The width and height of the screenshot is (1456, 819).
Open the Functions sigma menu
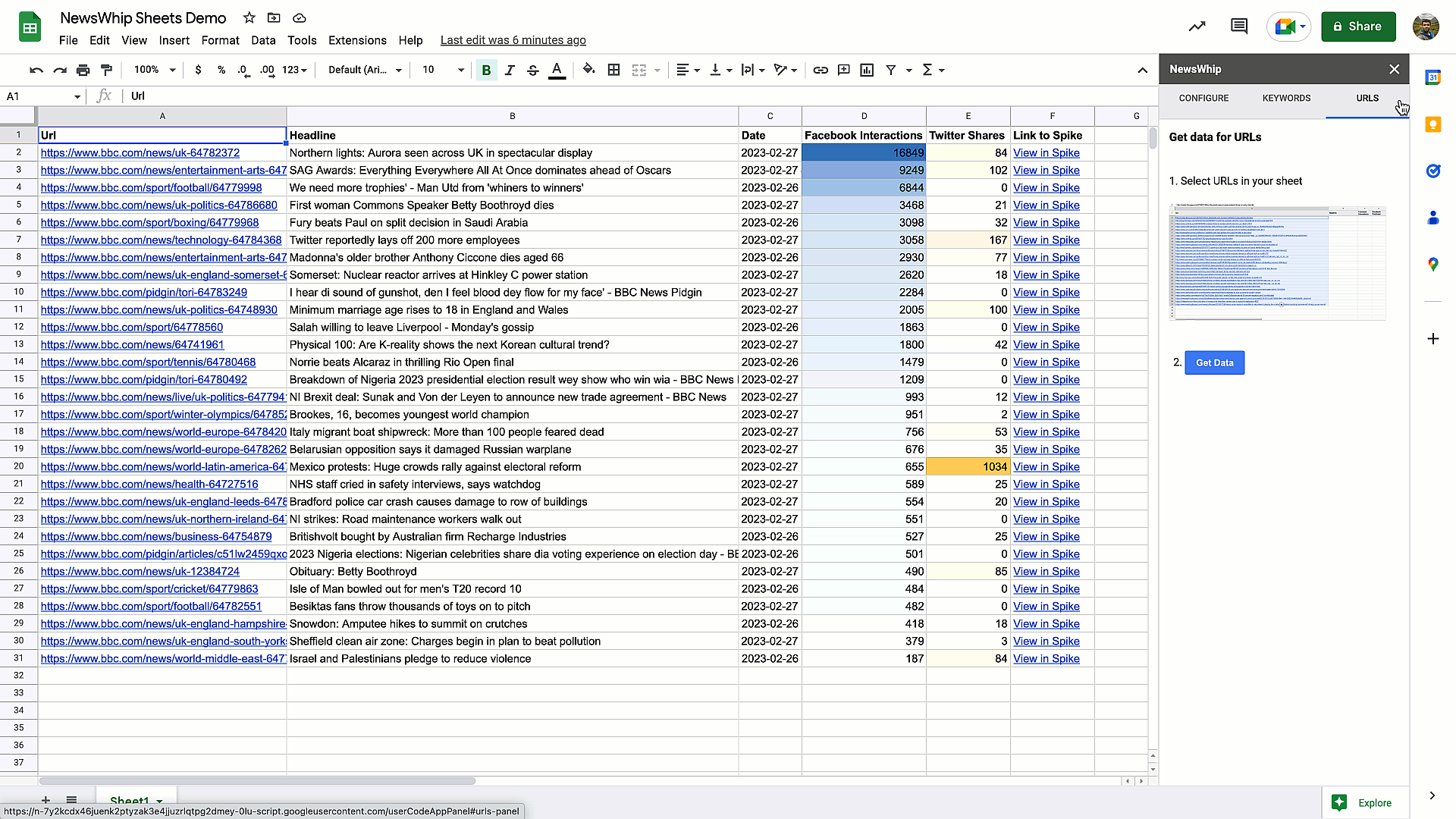point(932,70)
